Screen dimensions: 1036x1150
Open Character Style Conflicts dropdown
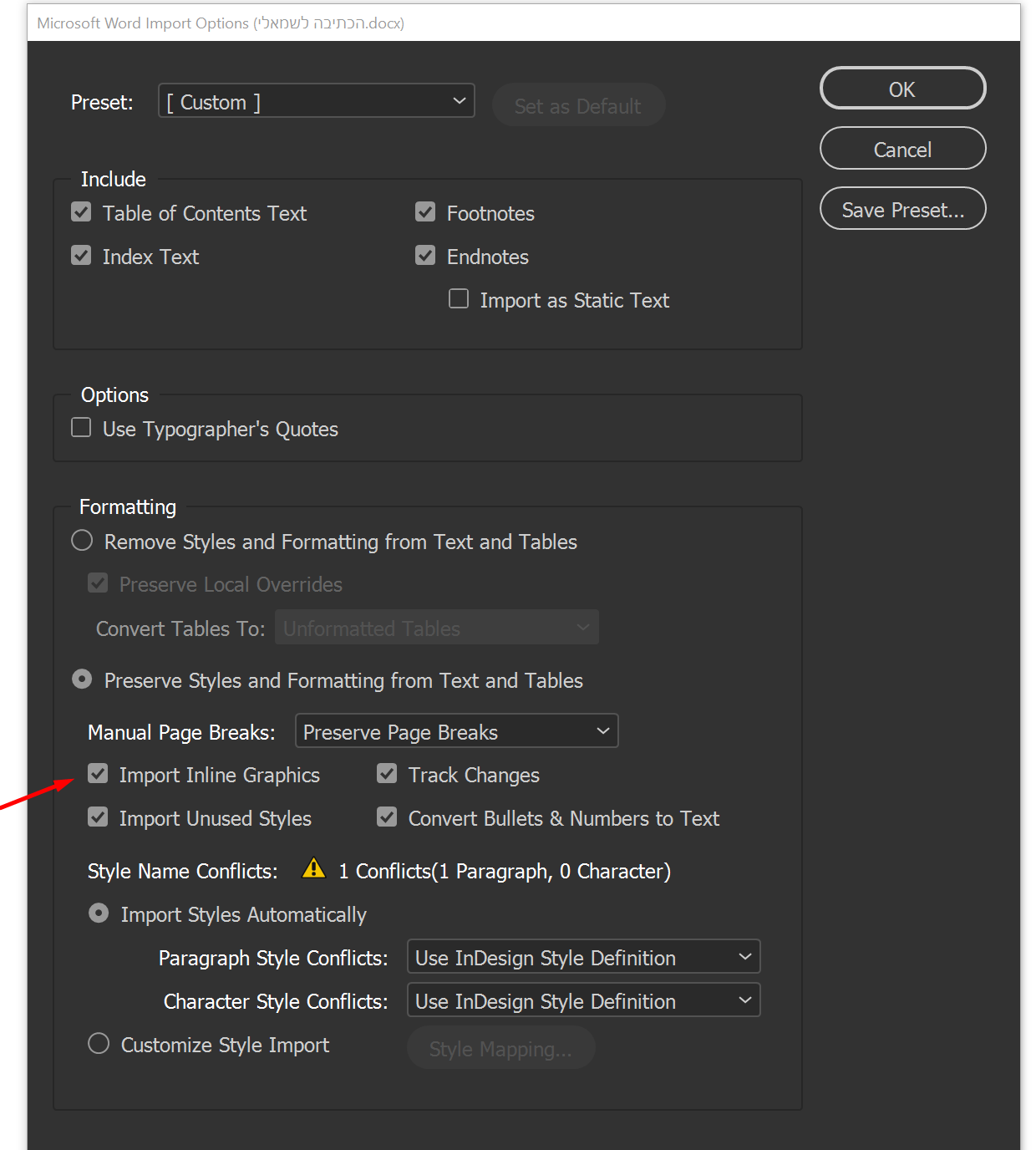click(x=583, y=1000)
